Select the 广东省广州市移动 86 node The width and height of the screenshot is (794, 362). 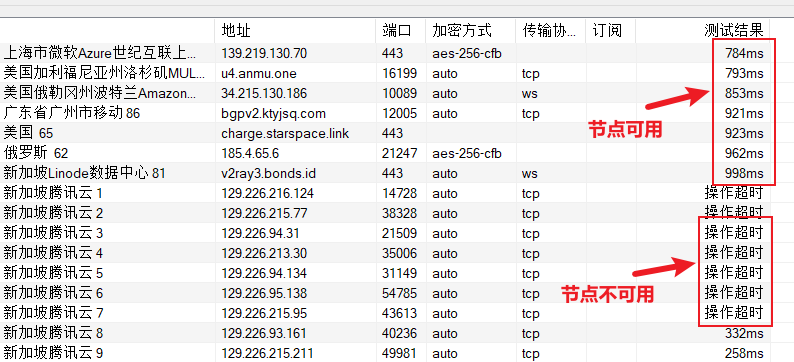click(71, 113)
